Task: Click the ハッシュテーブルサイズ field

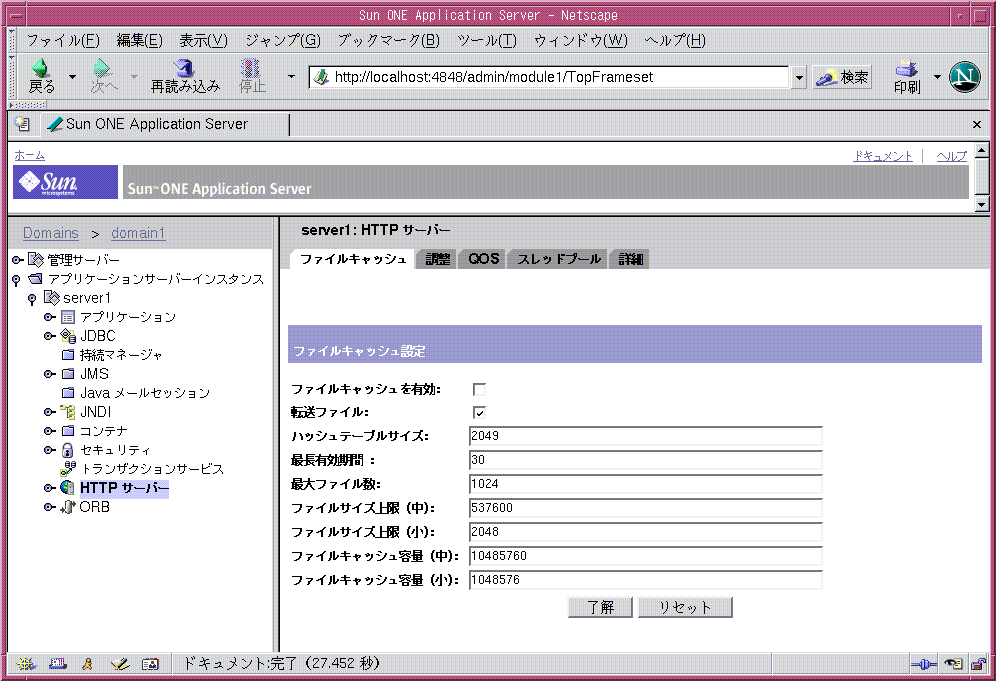Action: pos(645,436)
